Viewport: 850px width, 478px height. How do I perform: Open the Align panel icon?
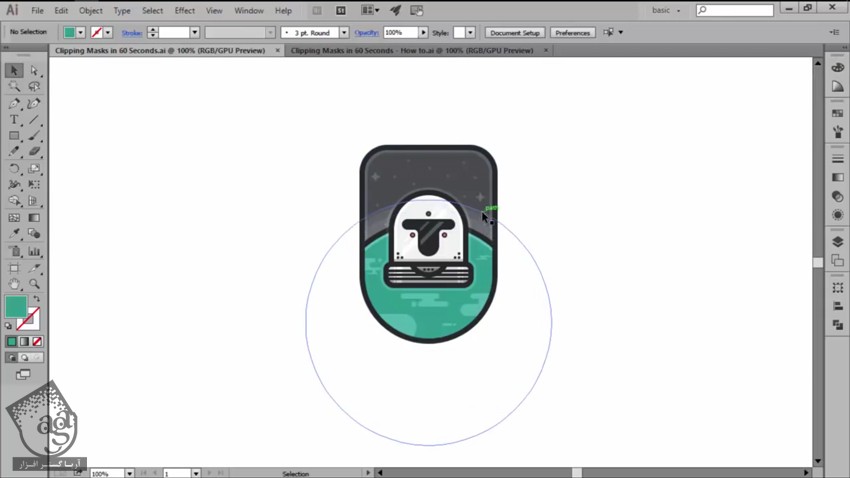(838, 306)
